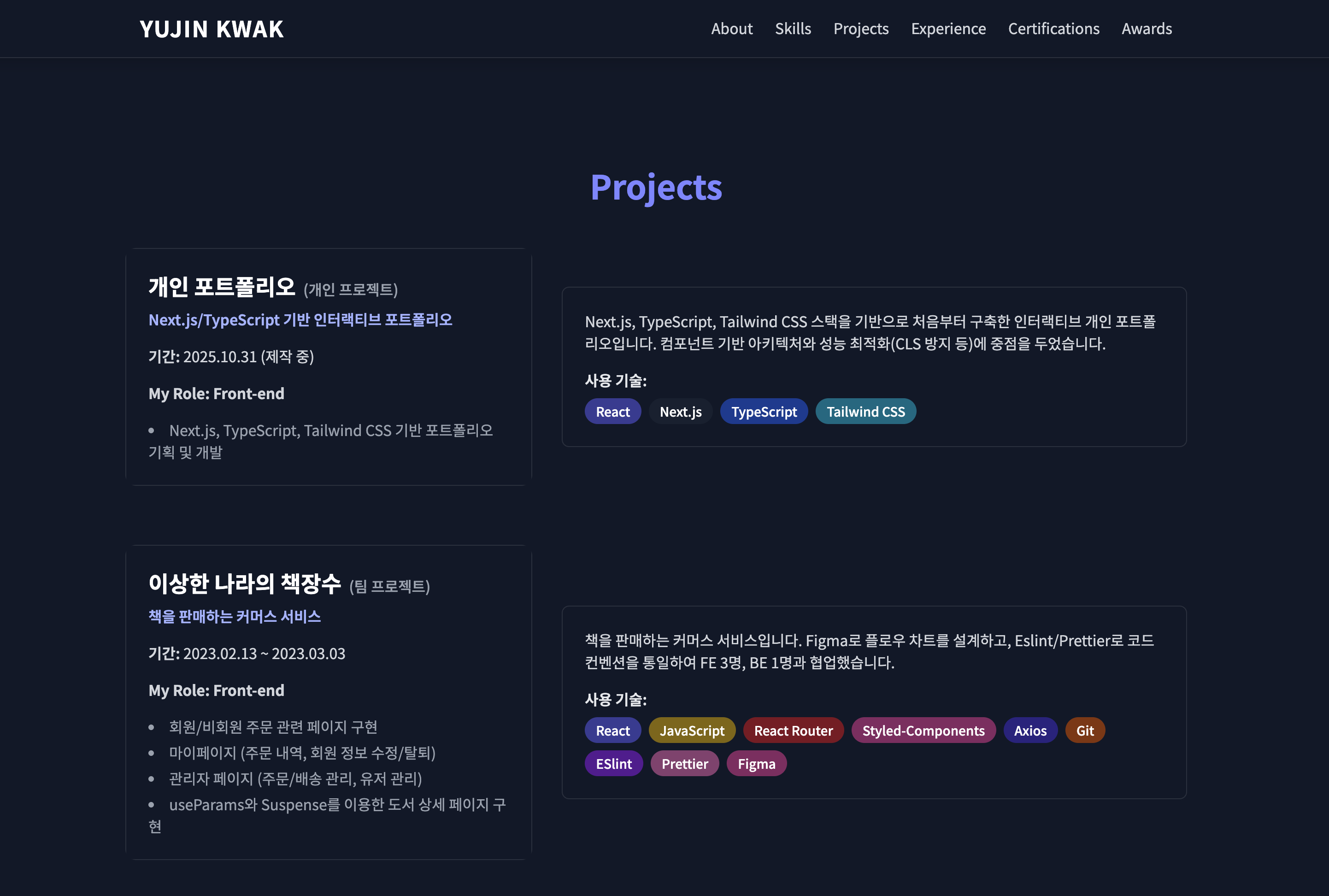Click the Git badge
Screen dimensions: 1329x896
click(x=1084, y=730)
